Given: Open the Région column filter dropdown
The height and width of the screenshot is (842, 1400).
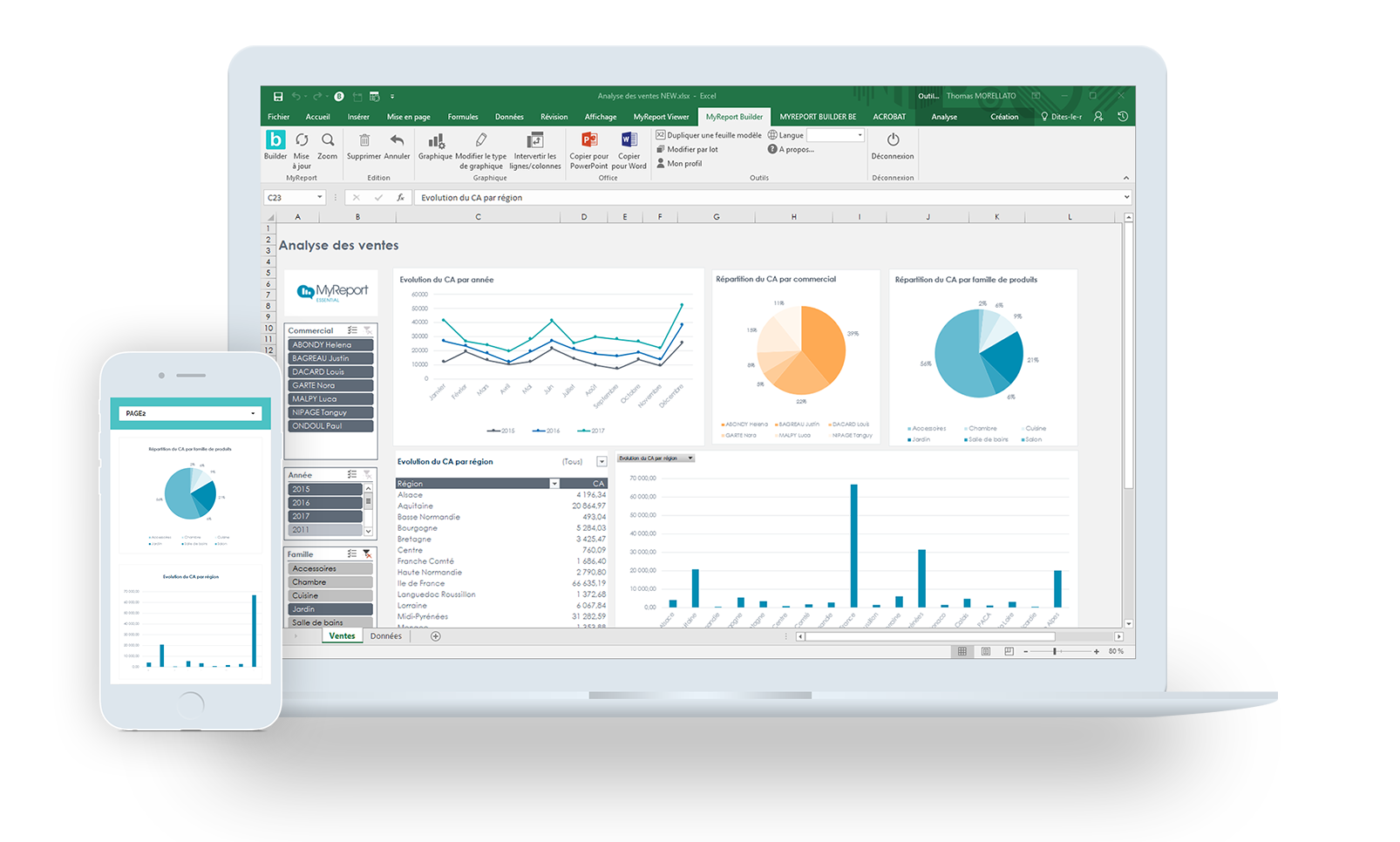Looking at the screenshot, I should [554, 484].
